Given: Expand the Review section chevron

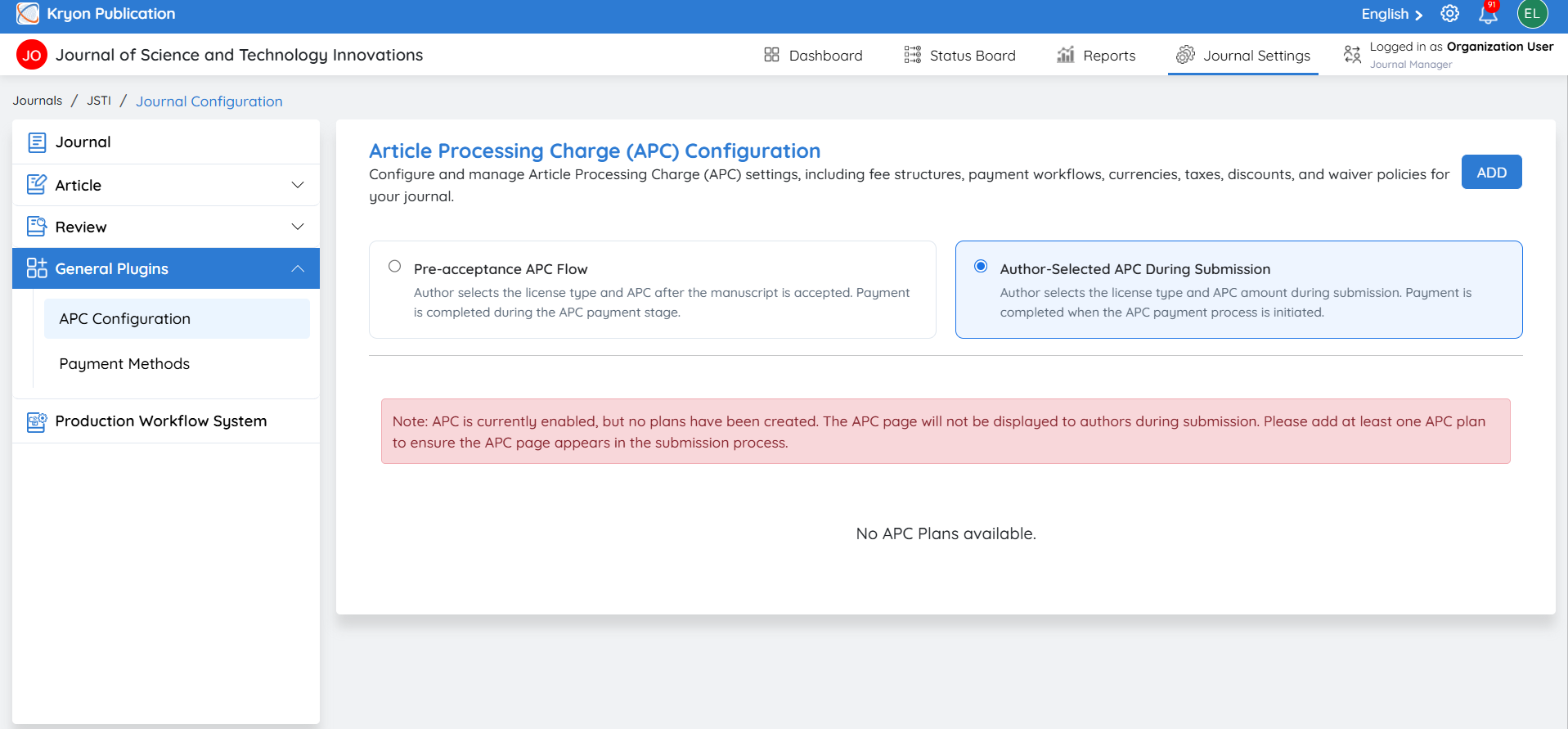Looking at the screenshot, I should [298, 227].
